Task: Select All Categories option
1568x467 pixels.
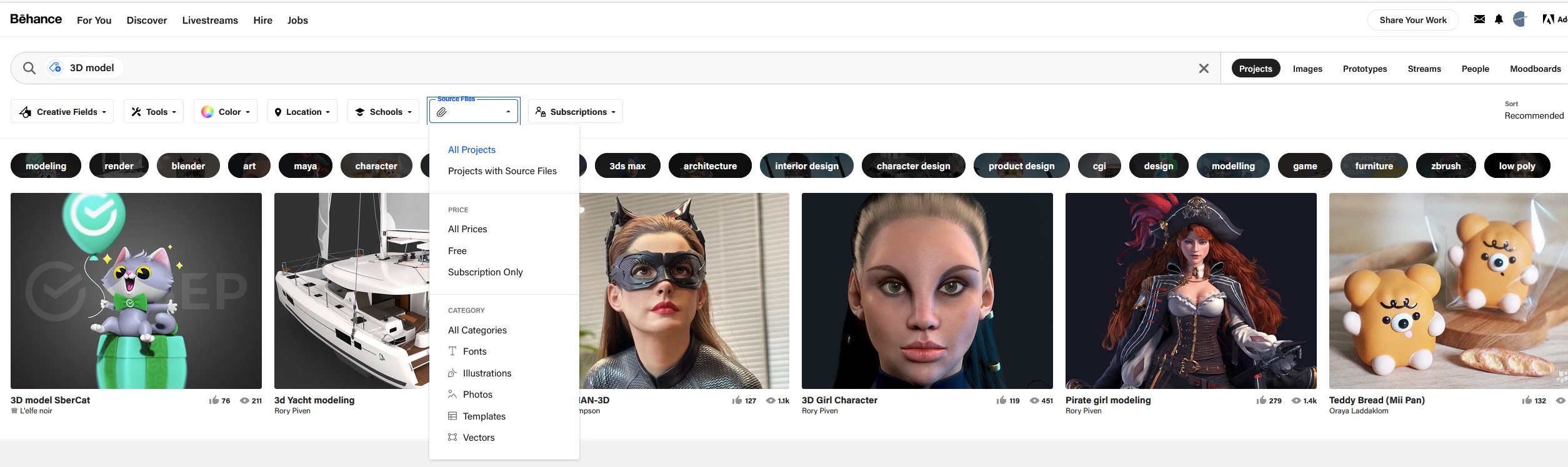Action: 477,330
